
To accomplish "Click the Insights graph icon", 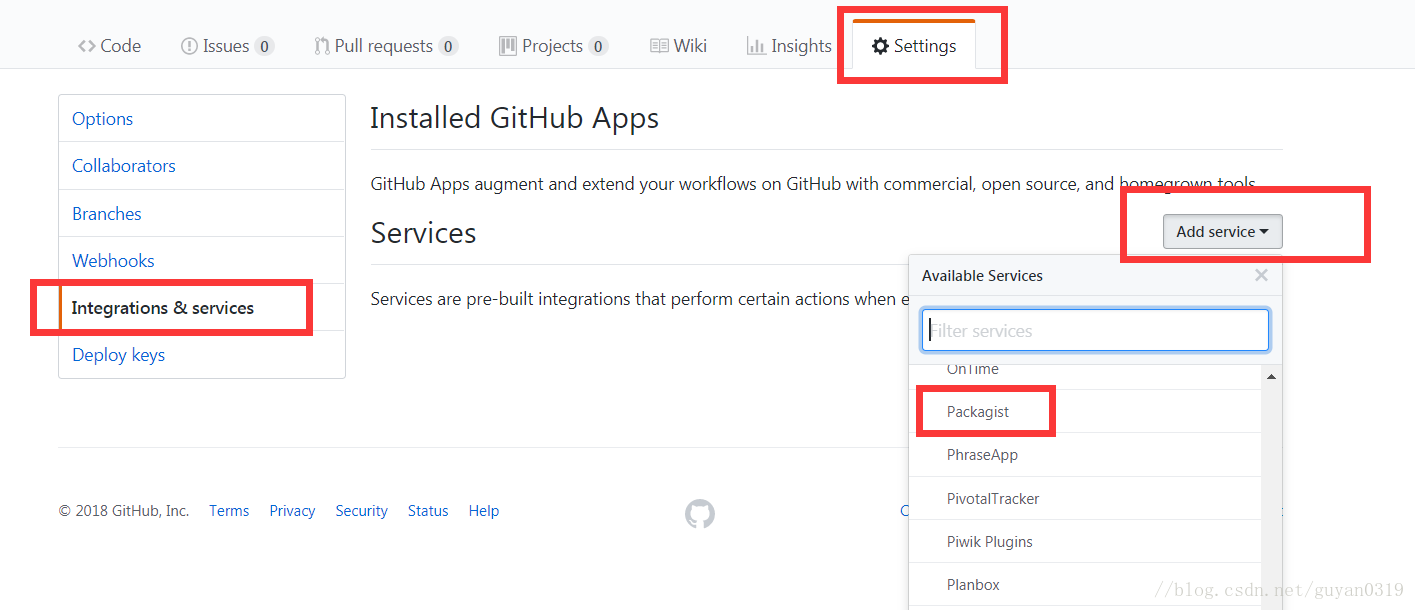I will tap(756, 46).
